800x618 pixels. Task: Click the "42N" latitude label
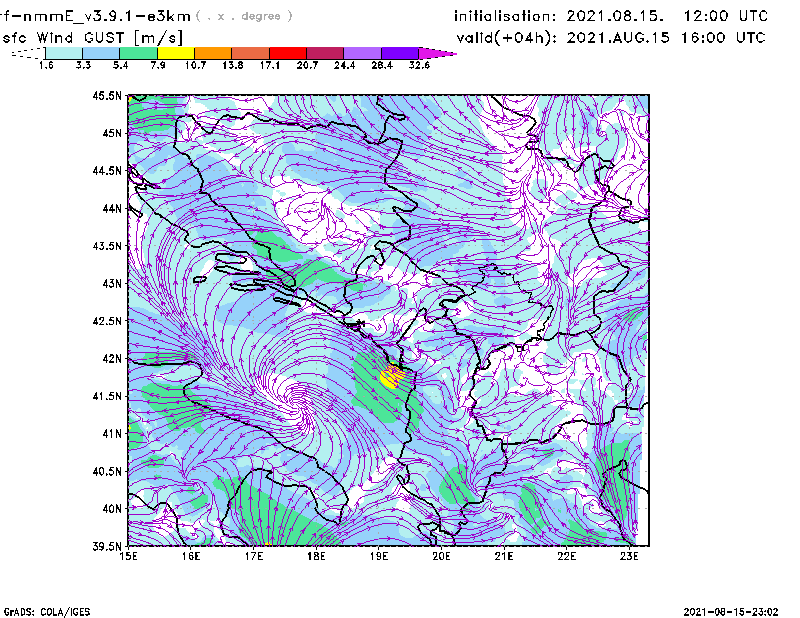112,358
